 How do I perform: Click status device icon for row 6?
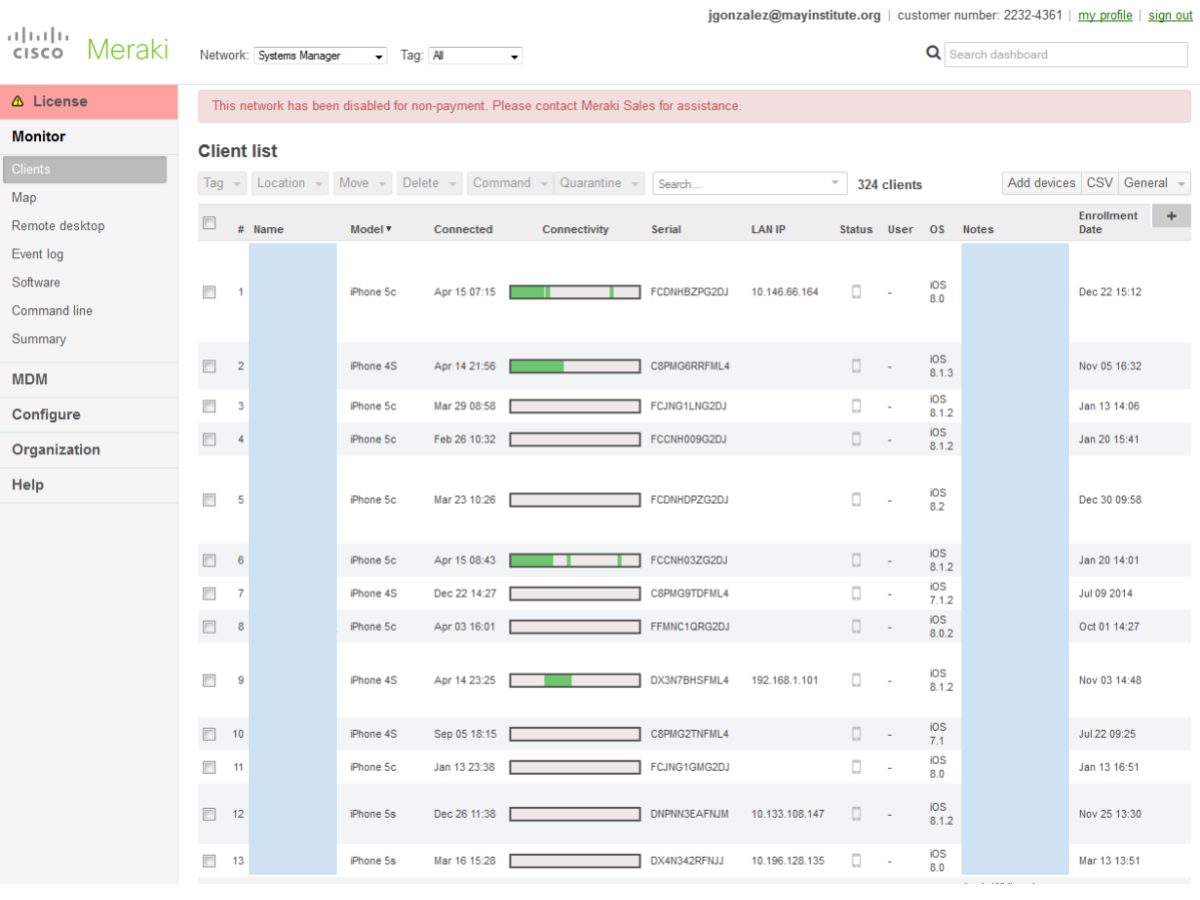click(x=856, y=560)
